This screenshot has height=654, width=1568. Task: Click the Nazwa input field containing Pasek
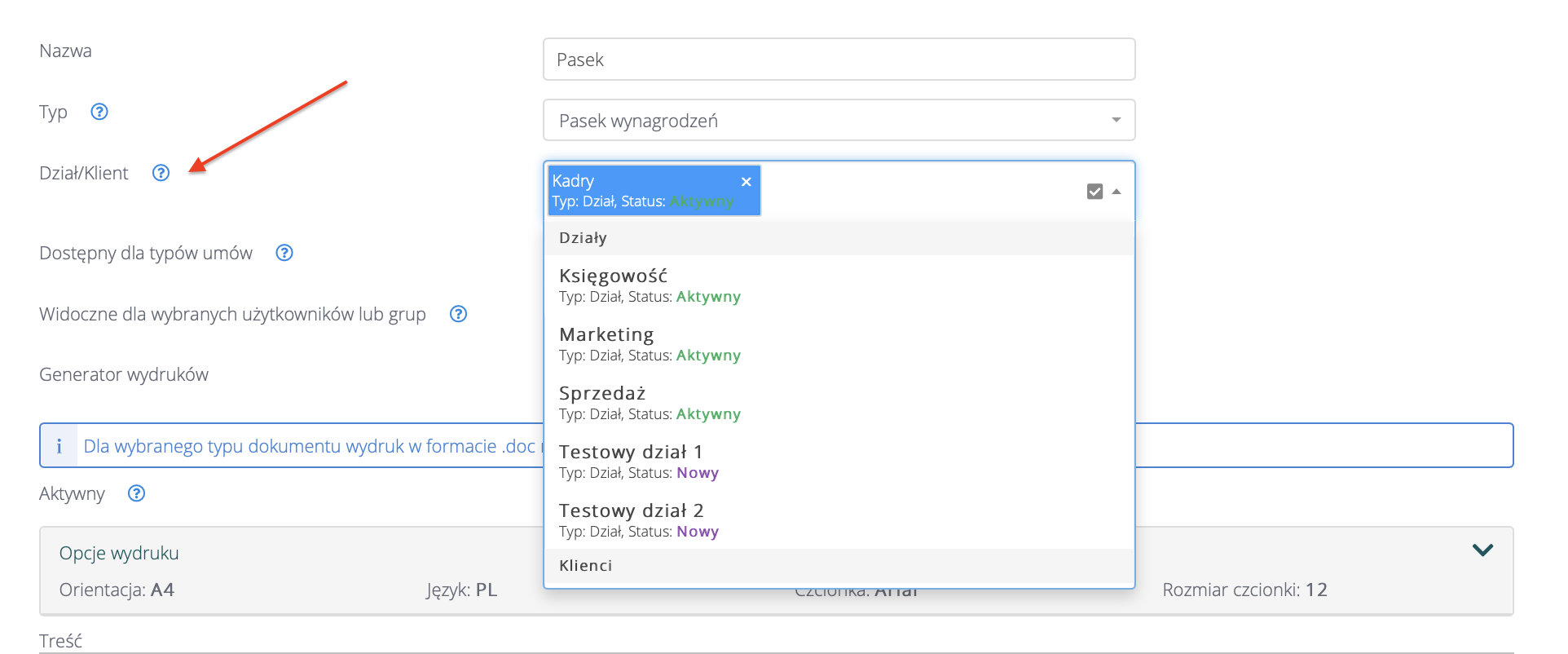[x=839, y=60]
